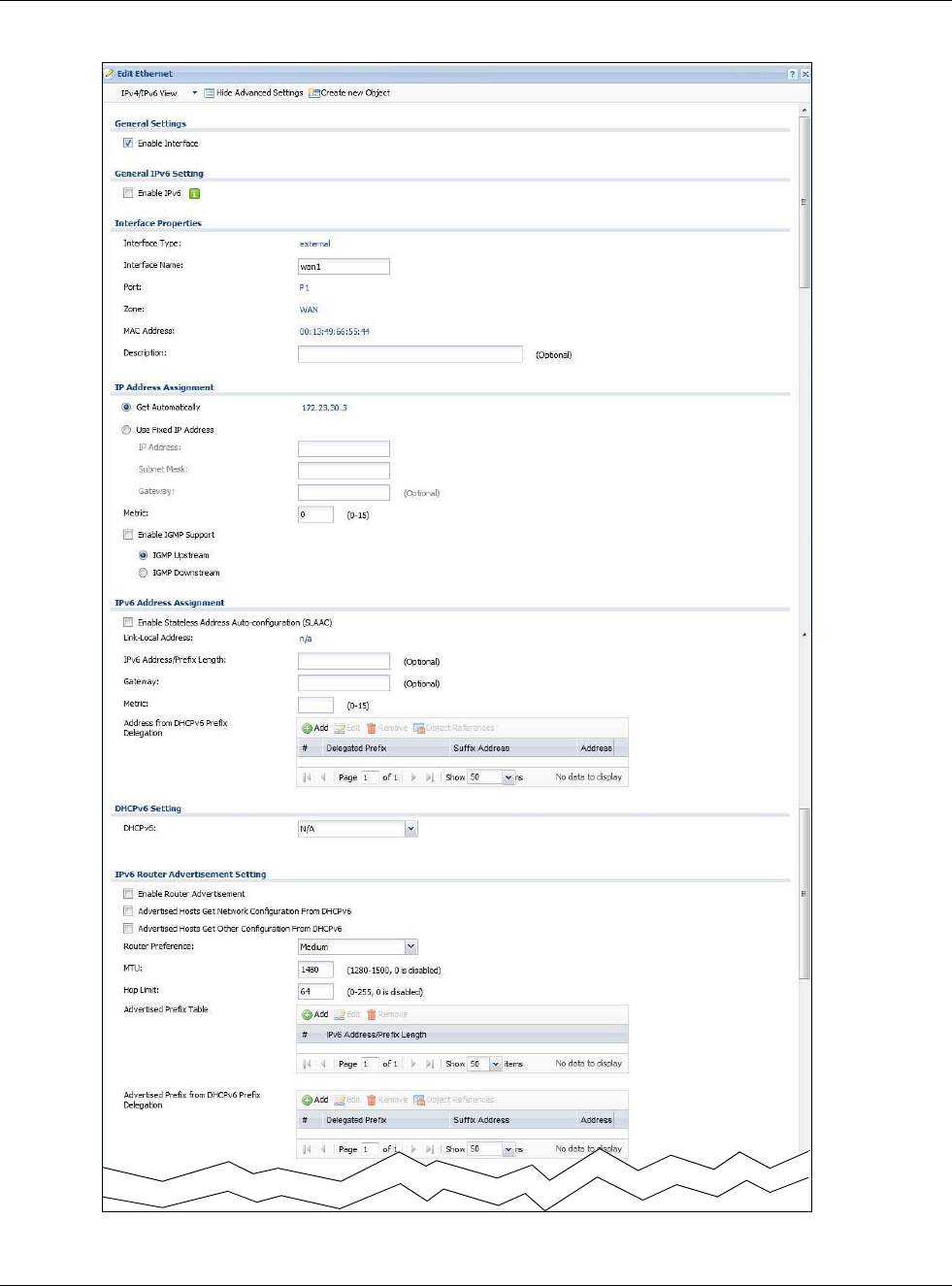The height and width of the screenshot is (1286, 952).
Task: Click the Hop Limit field showing 64
Action: coord(315,992)
